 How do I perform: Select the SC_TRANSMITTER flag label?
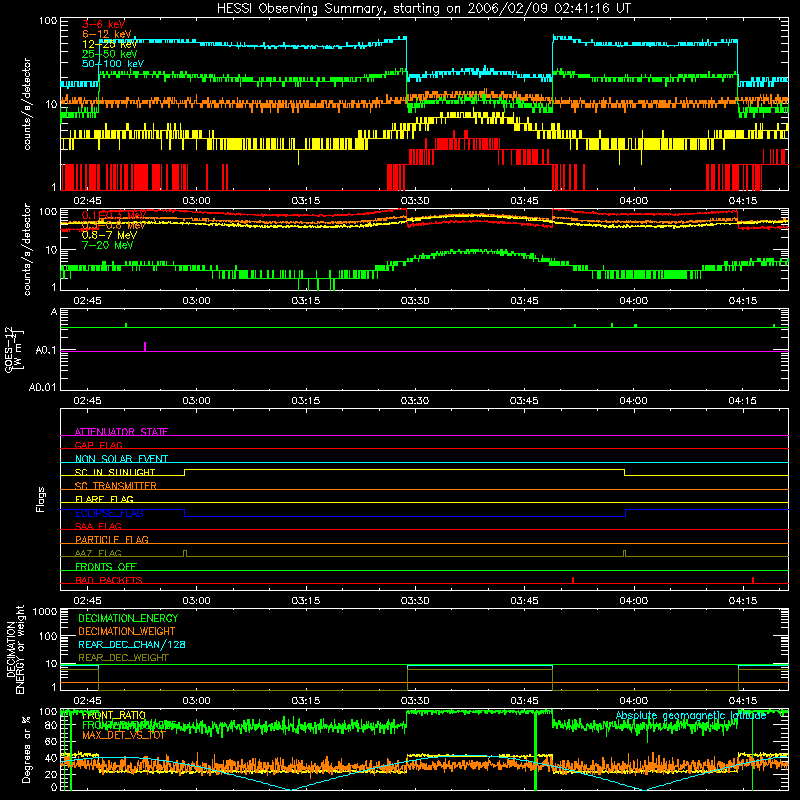[x=115, y=486]
